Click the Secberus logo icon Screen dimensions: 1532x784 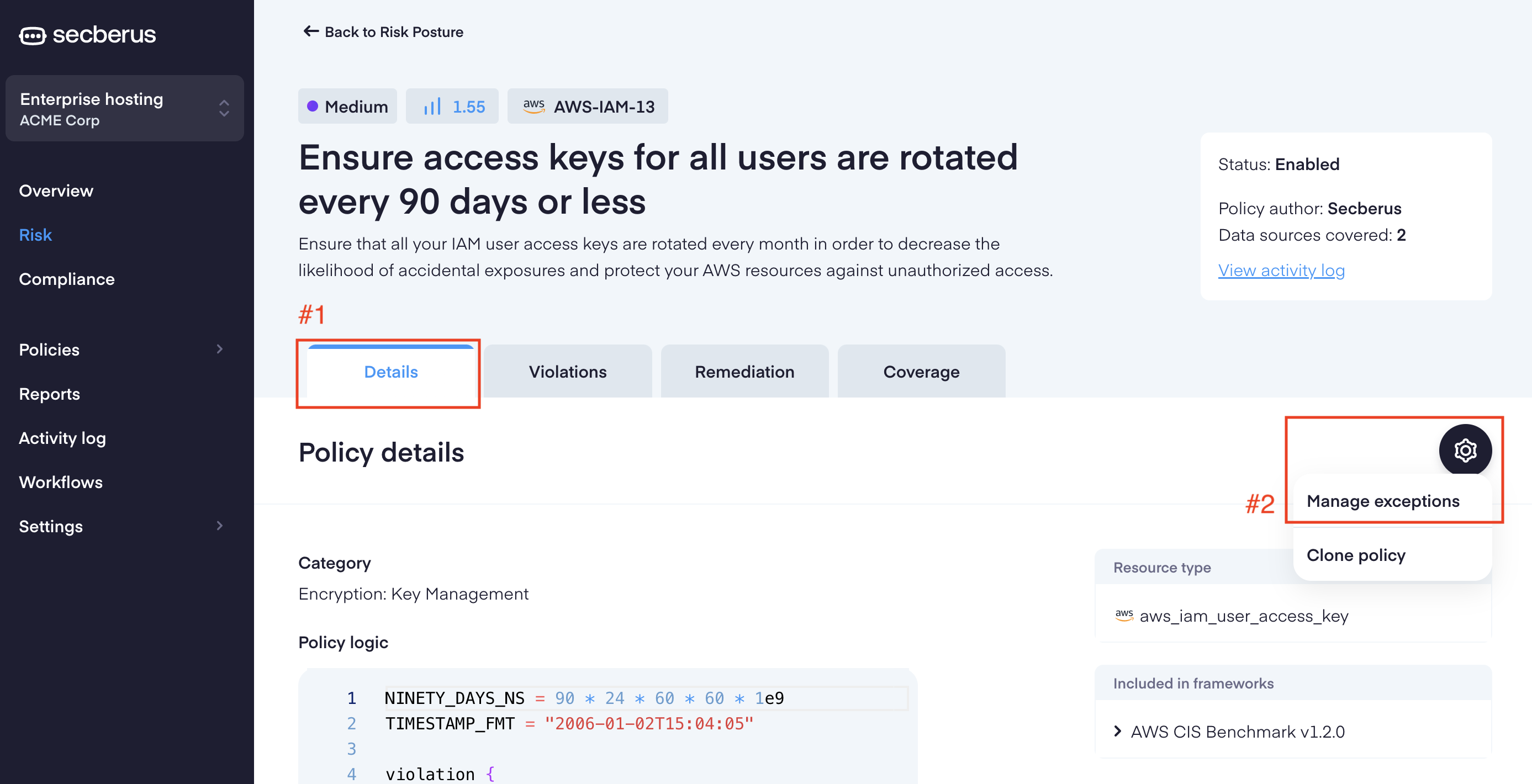[32, 36]
